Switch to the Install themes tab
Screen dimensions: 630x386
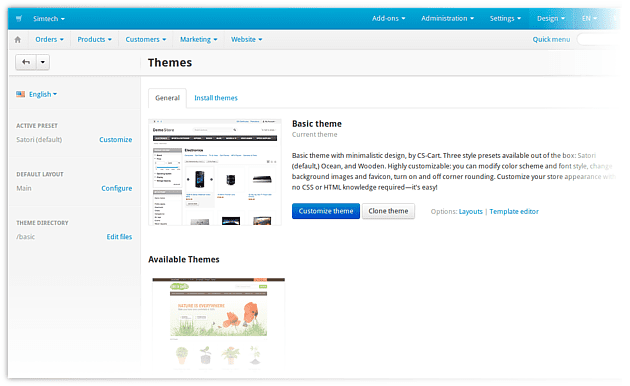click(x=216, y=98)
